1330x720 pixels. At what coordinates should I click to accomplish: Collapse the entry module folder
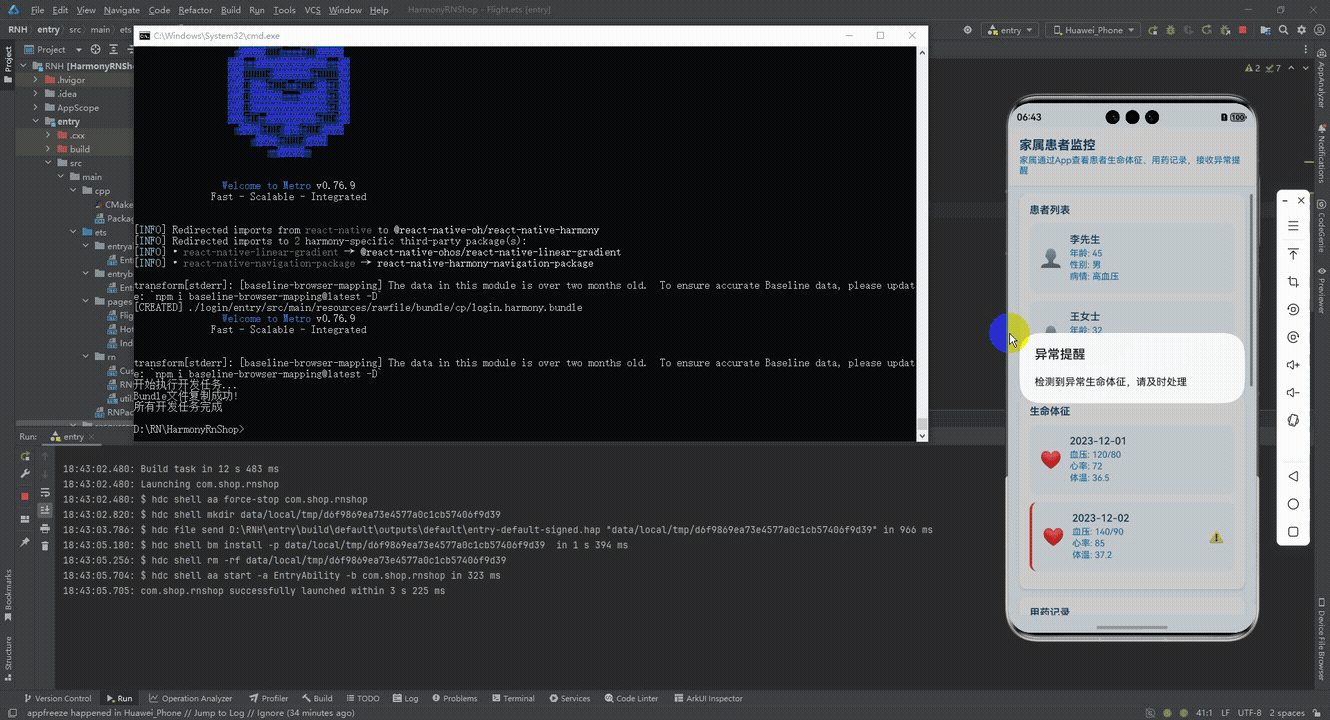pyautogui.click(x=36, y=122)
